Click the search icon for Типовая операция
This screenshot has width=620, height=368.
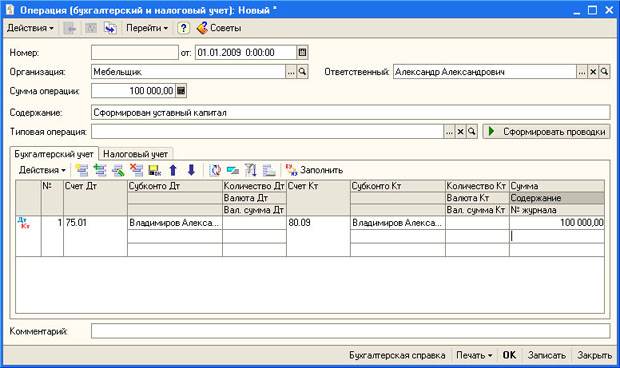coord(472,132)
